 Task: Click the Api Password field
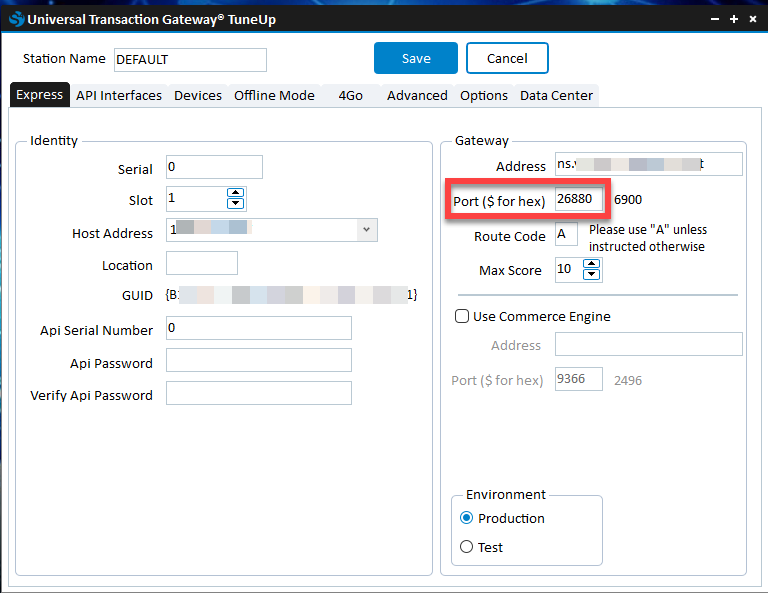tap(258, 360)
